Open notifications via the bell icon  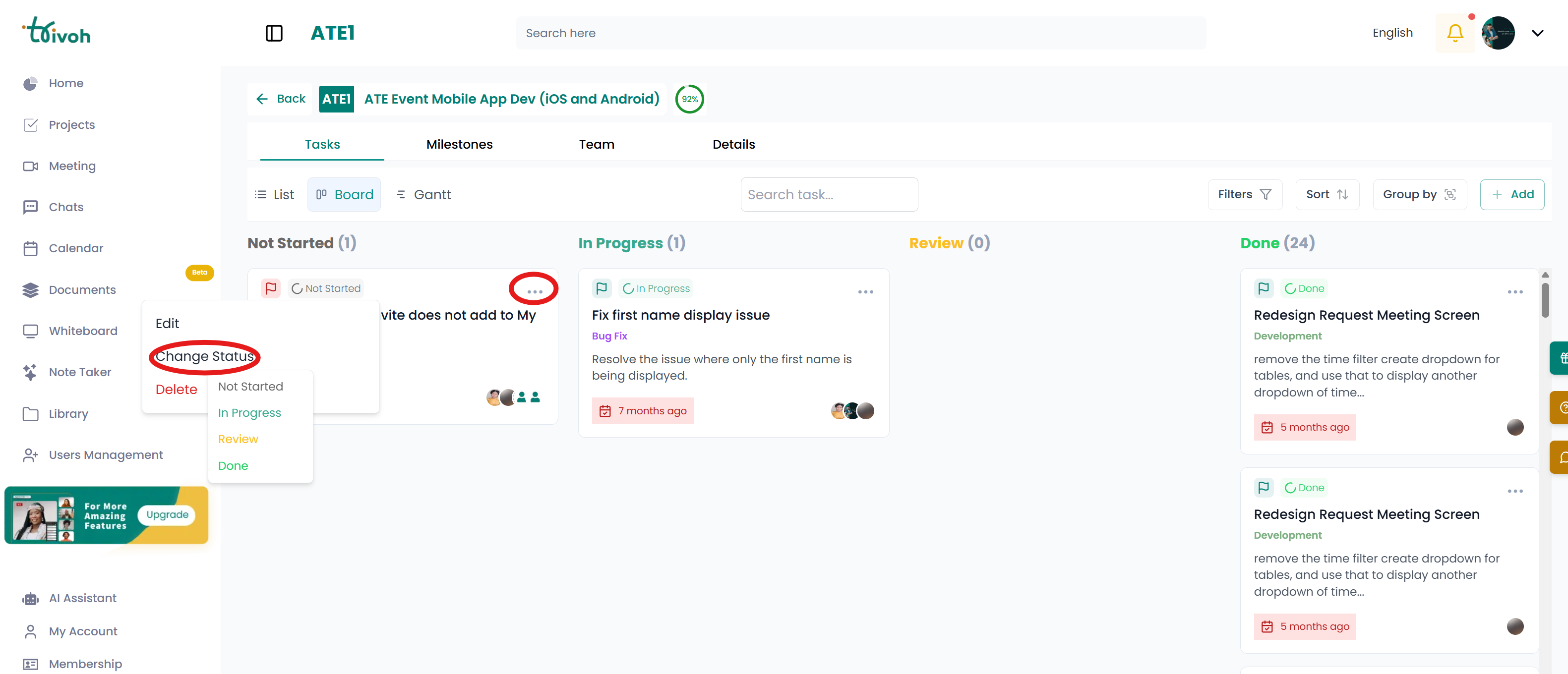click(1455, 33)
